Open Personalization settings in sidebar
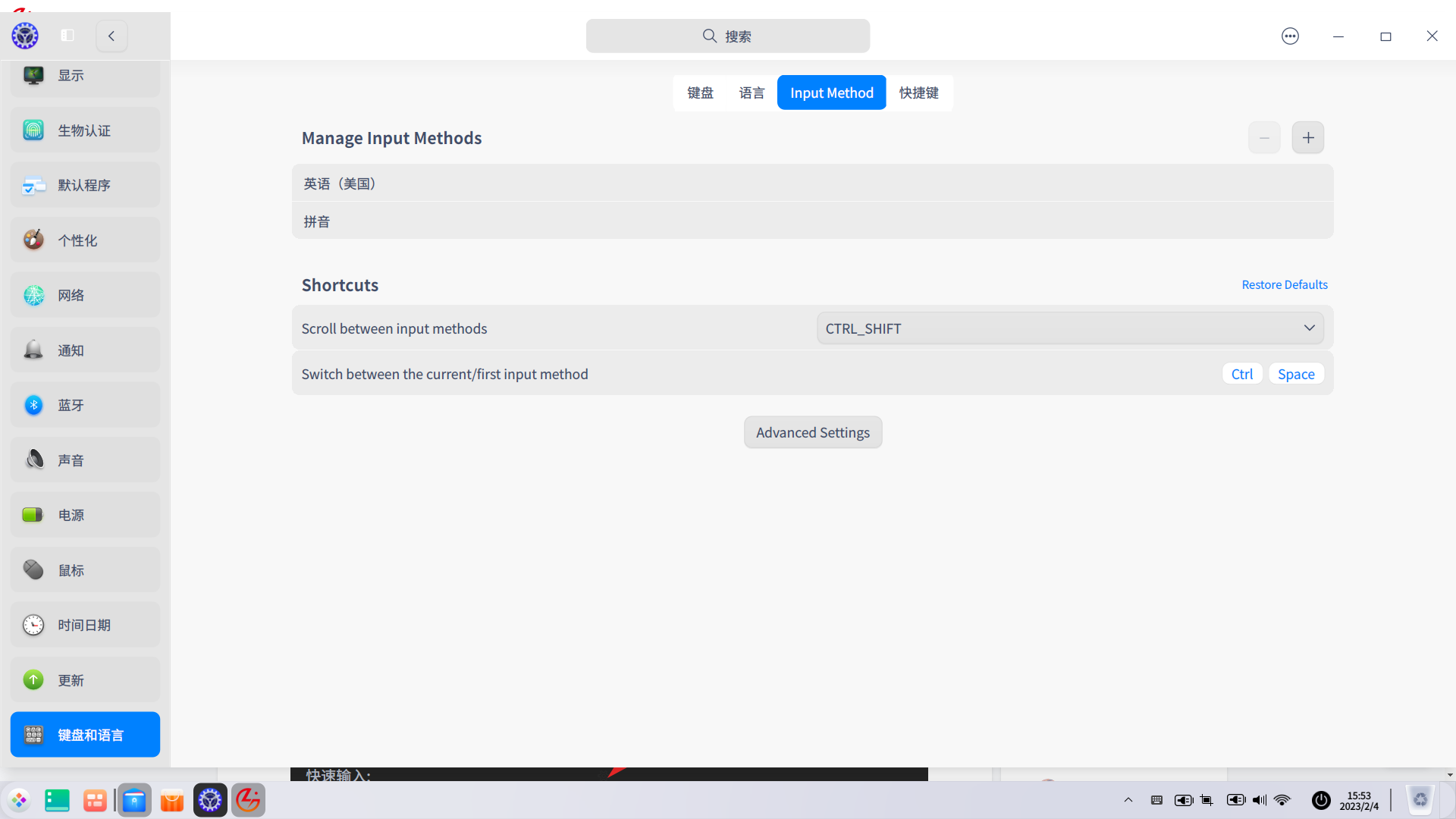 (85, 240)
